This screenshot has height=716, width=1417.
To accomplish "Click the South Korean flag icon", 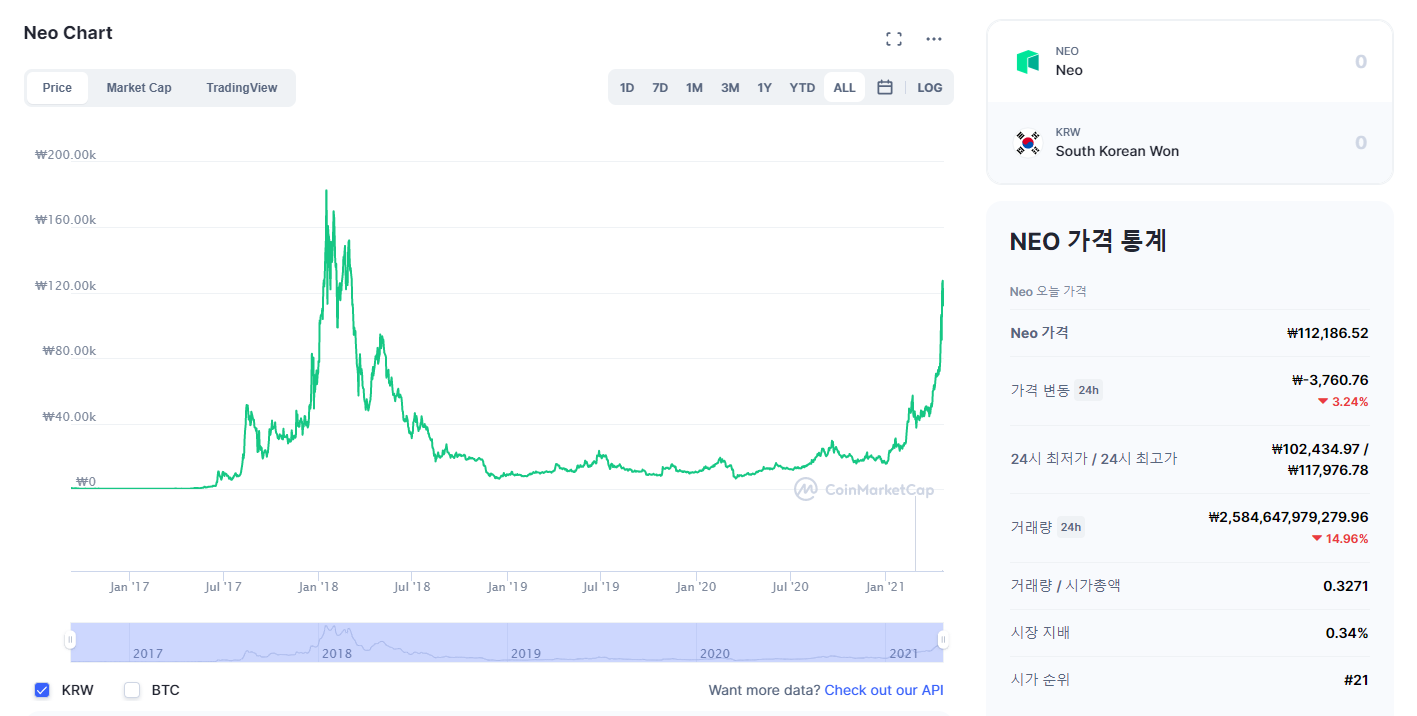I will (1028, 143).
